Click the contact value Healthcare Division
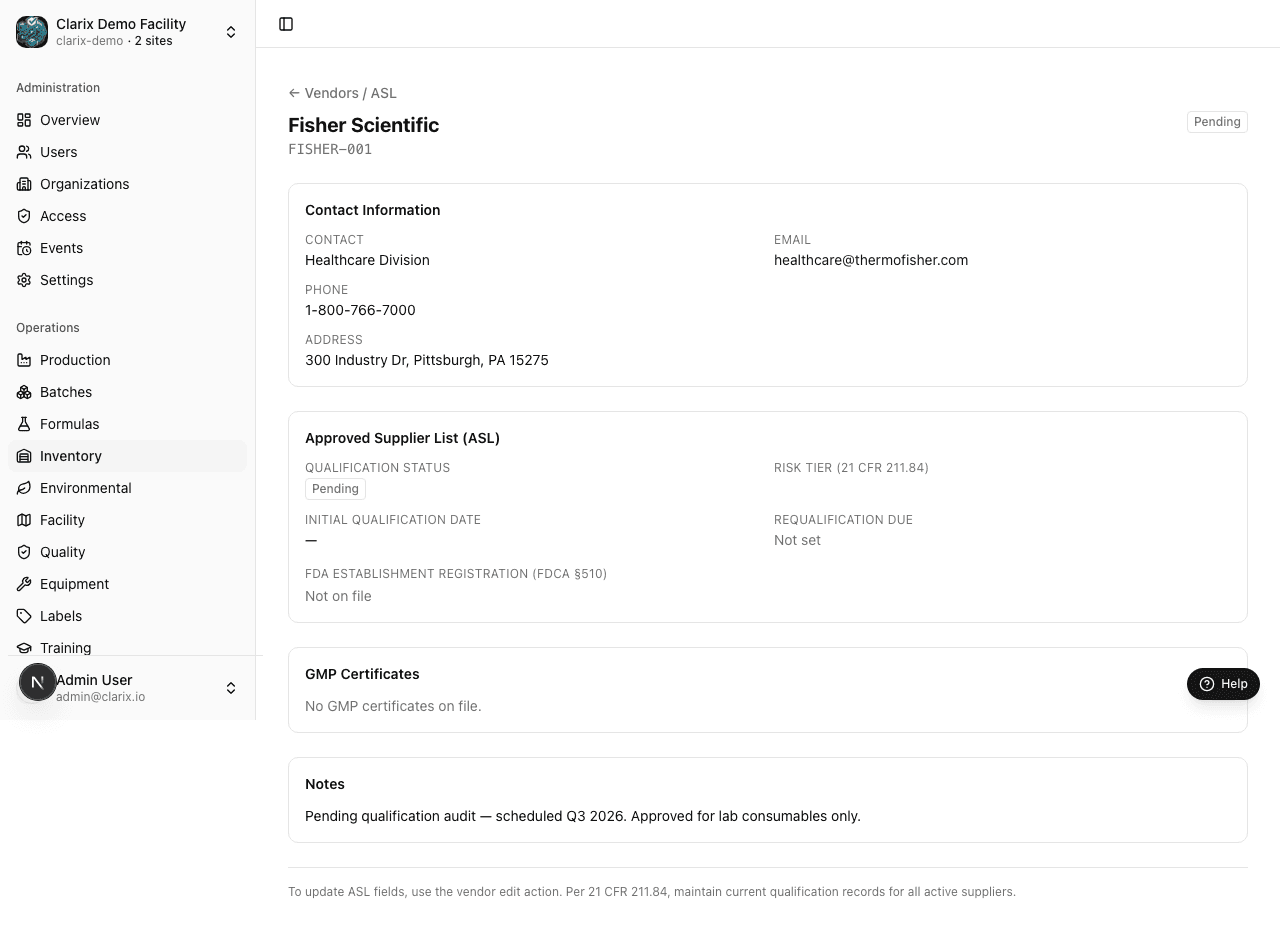Image resolution: width=1280 pixels, height=932 pixels. click(367, 260)
